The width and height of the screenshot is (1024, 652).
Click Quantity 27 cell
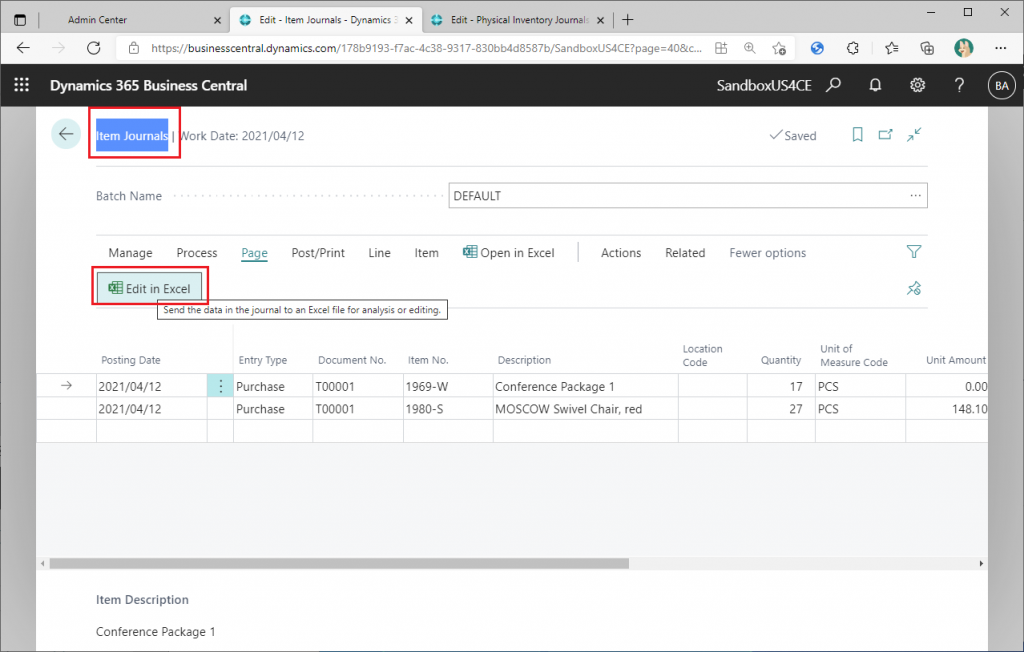(x=781, y=409)
